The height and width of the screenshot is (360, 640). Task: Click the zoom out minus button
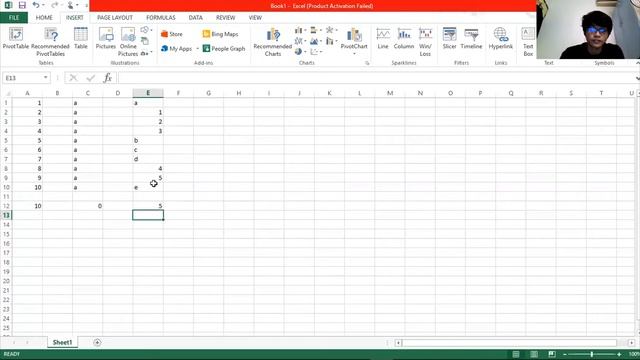(x=565, y=354)
